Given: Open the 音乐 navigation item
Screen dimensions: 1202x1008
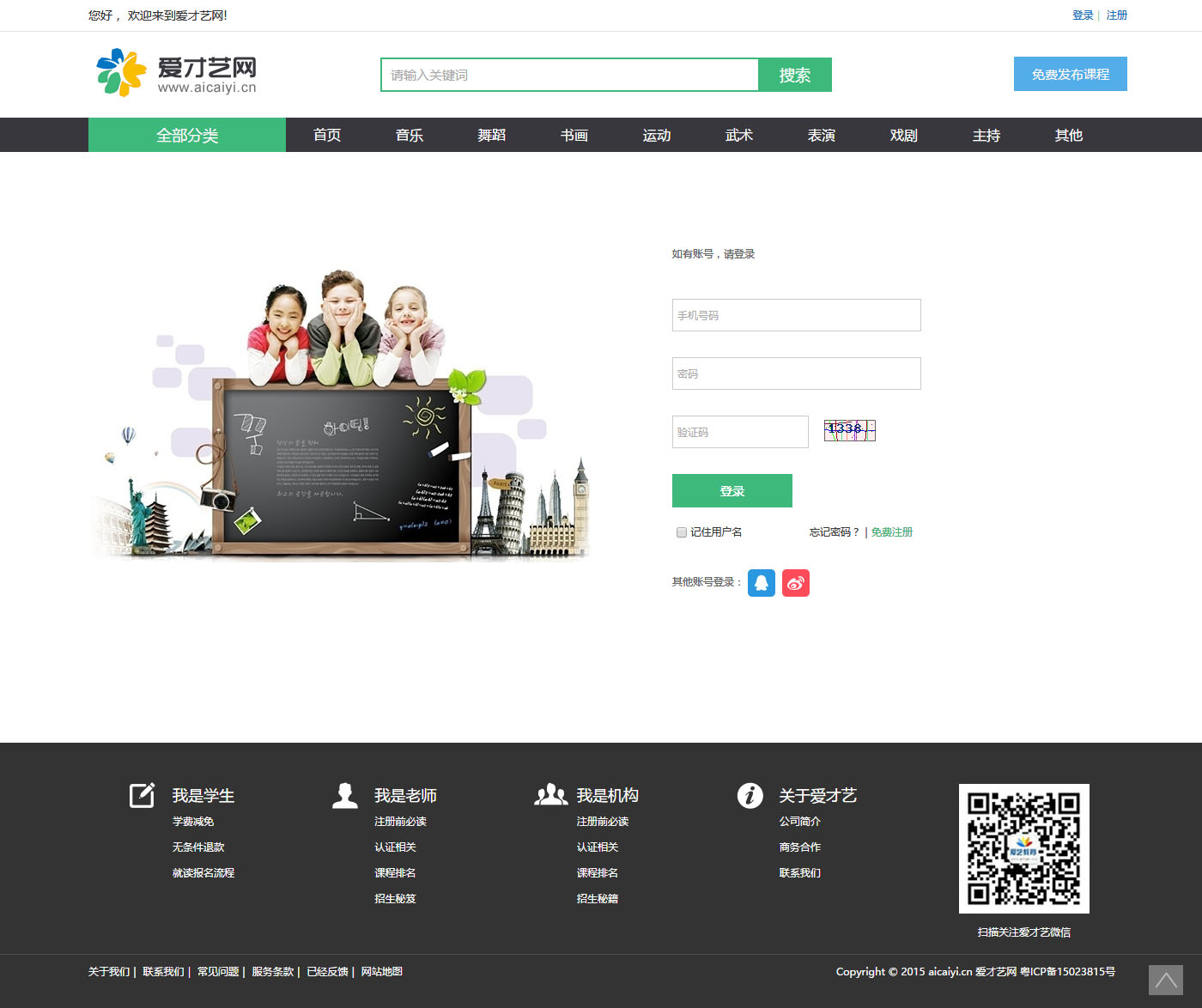Looking at the screenshot, I should pos(410,135).
